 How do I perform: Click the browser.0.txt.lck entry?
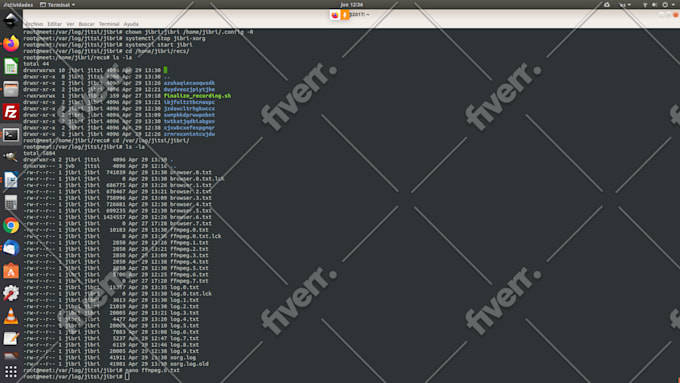[x=197, y=179]
